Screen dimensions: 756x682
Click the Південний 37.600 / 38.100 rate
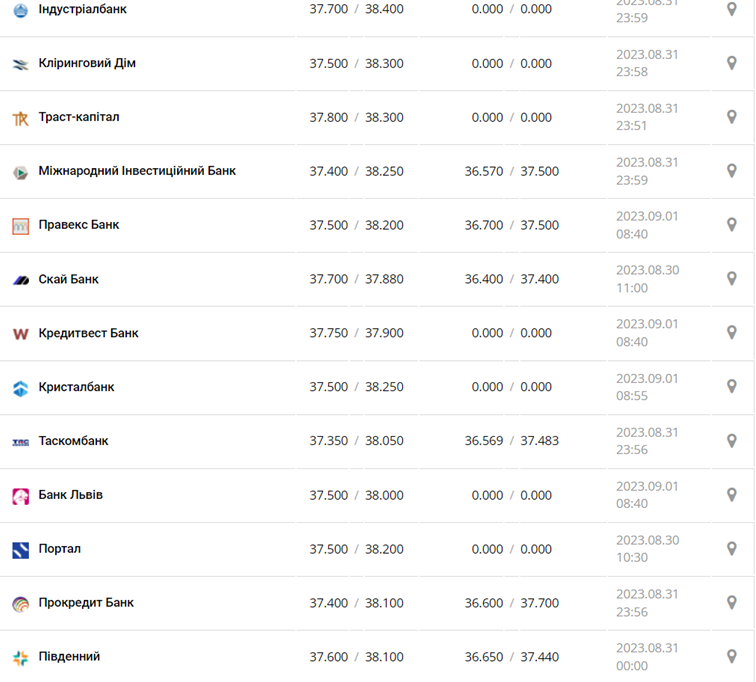(356, 657)
